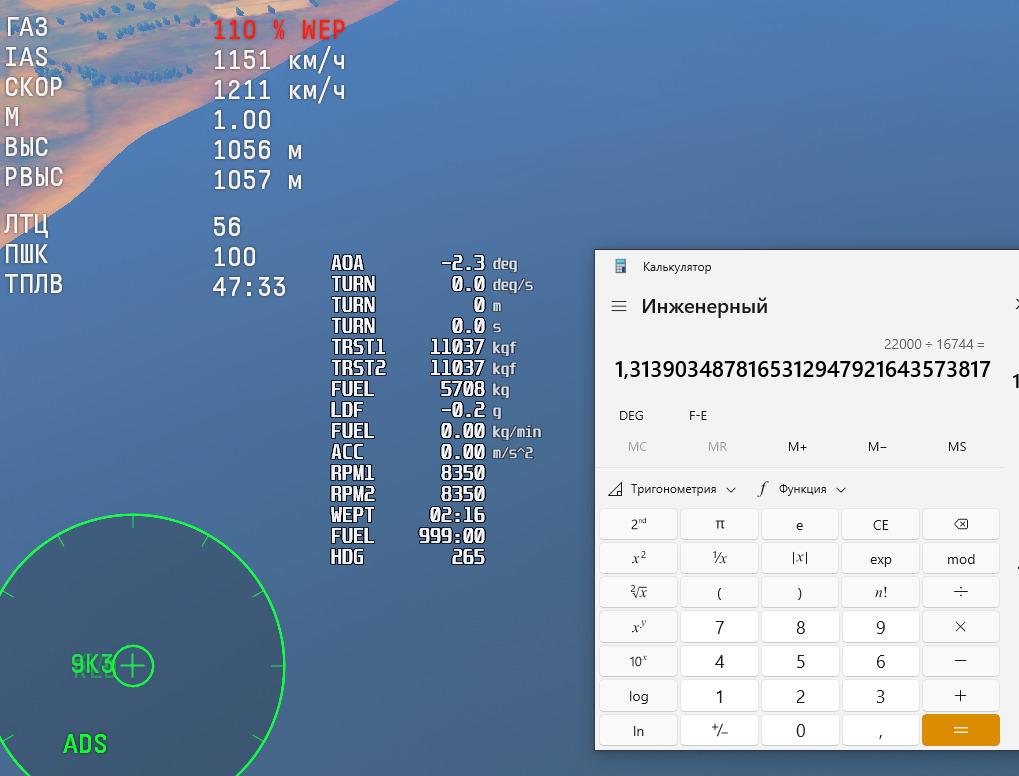Toggle F-E scientific notation
Screen dimensions: 1019x776
point(698,415)
